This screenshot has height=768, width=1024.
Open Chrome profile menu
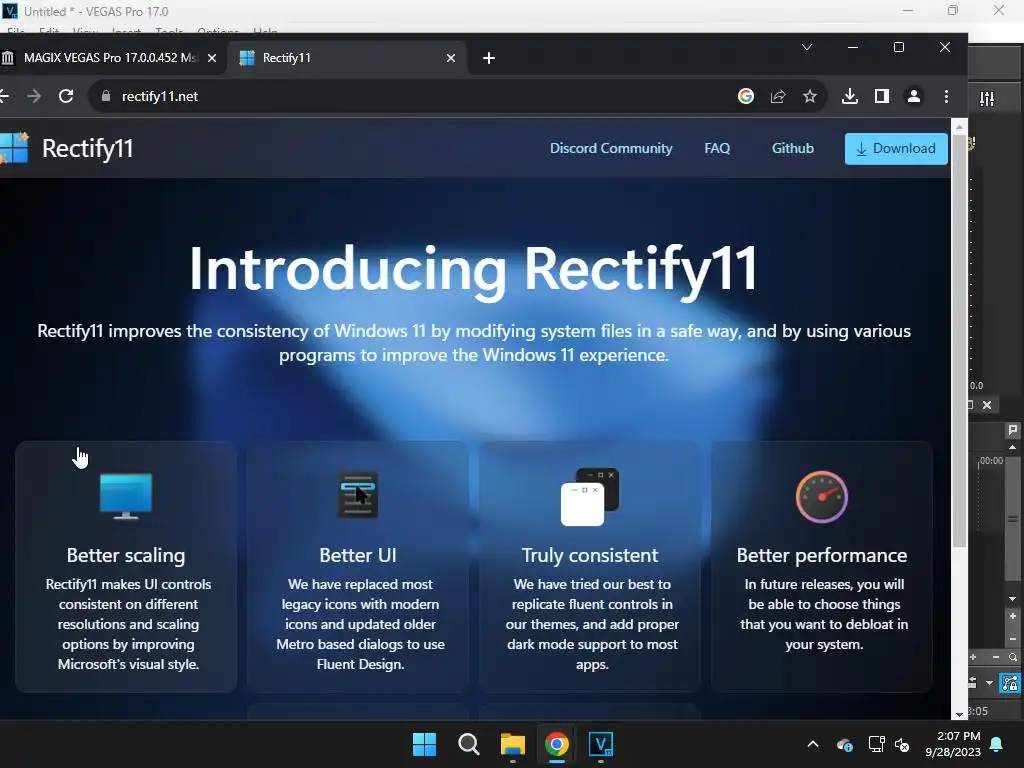[914, 97]
